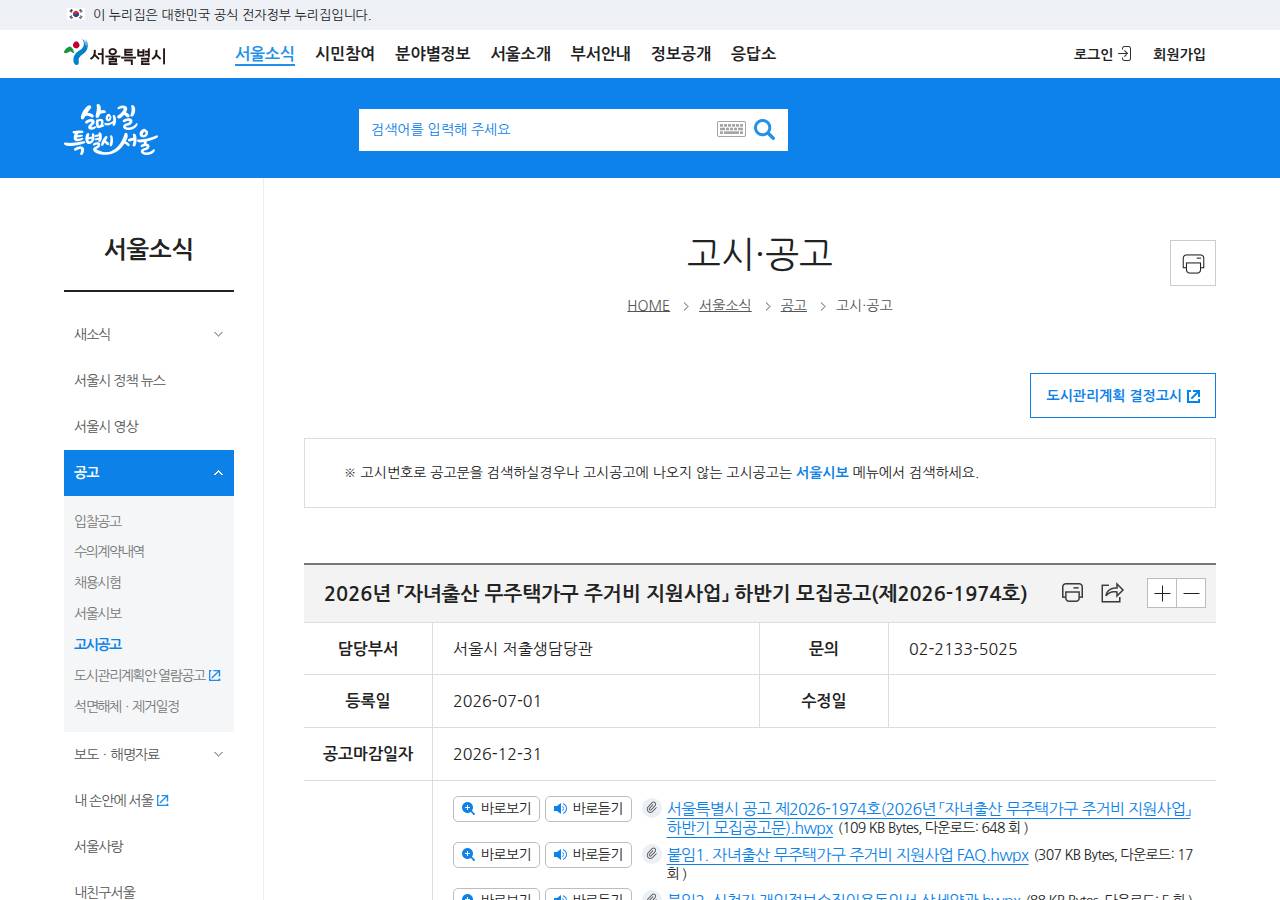This screenshot has width=1280, height=900.
Task: Click the Seoul Metropolitan logo (서울특별시)
Action: tap(115, 54)
